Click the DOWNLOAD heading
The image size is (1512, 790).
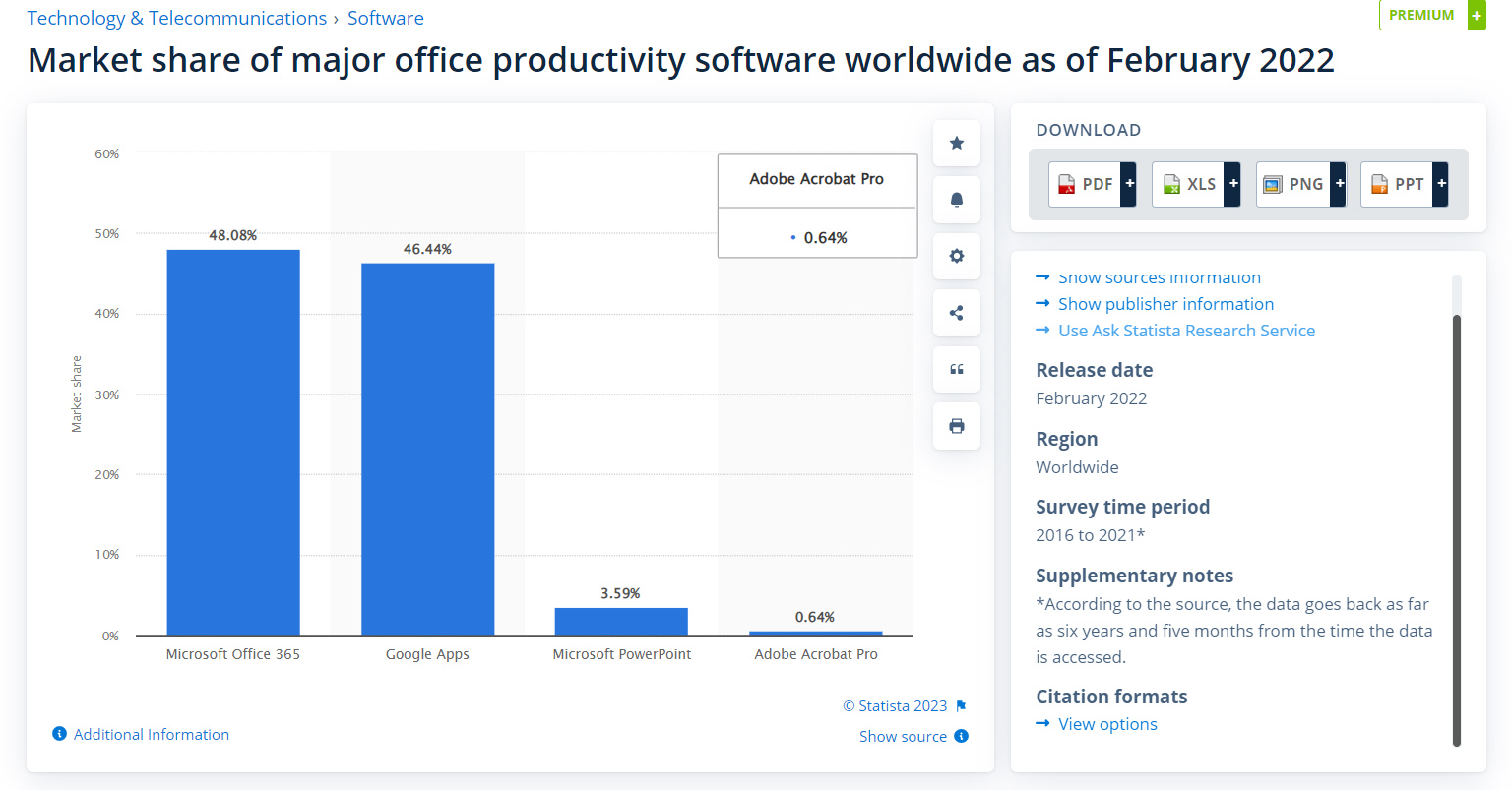pyautogui.click(x=1089, y=130)
